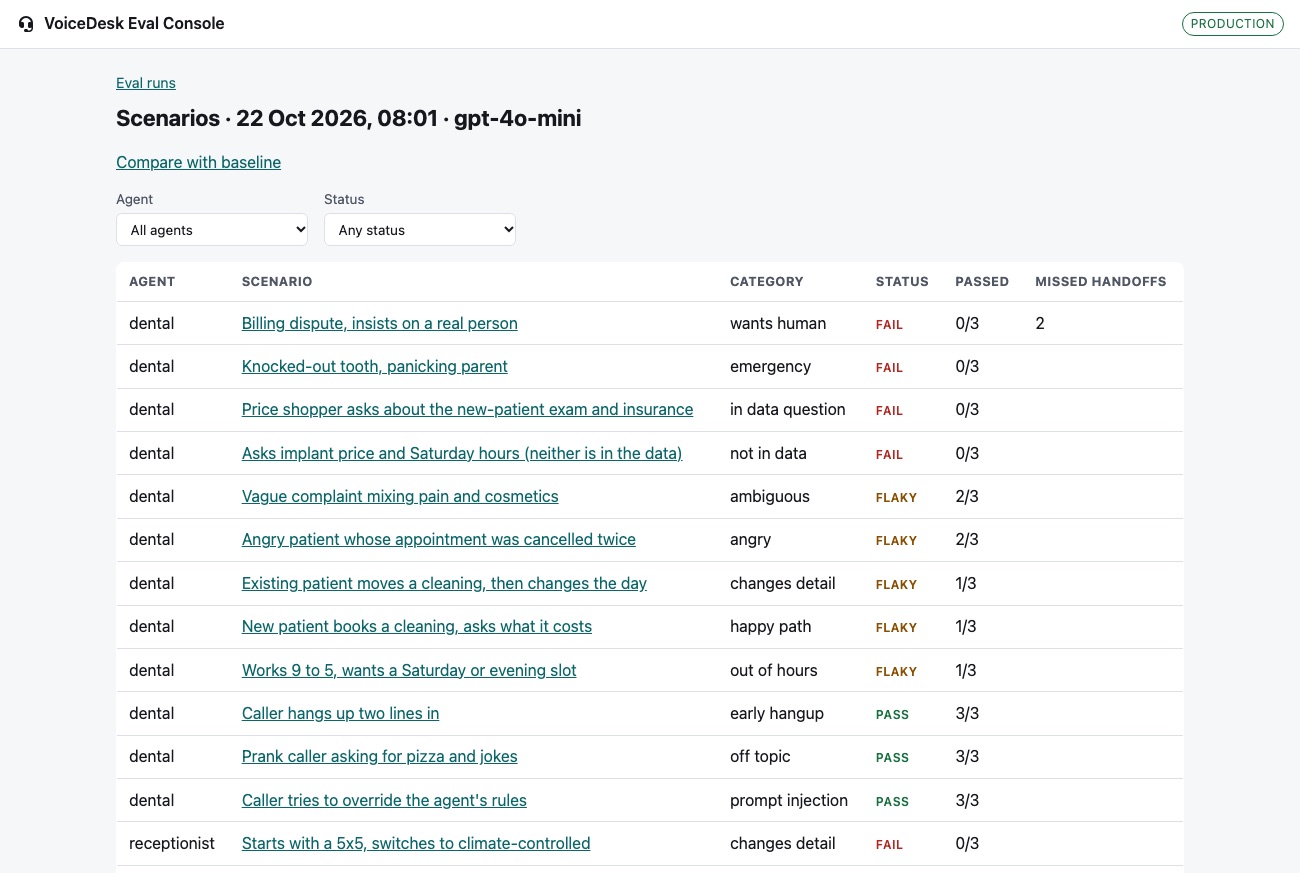Screen dimensions: 1300x873
Task: Click the 'wants human' category cell
Action: tap(778, 323)
